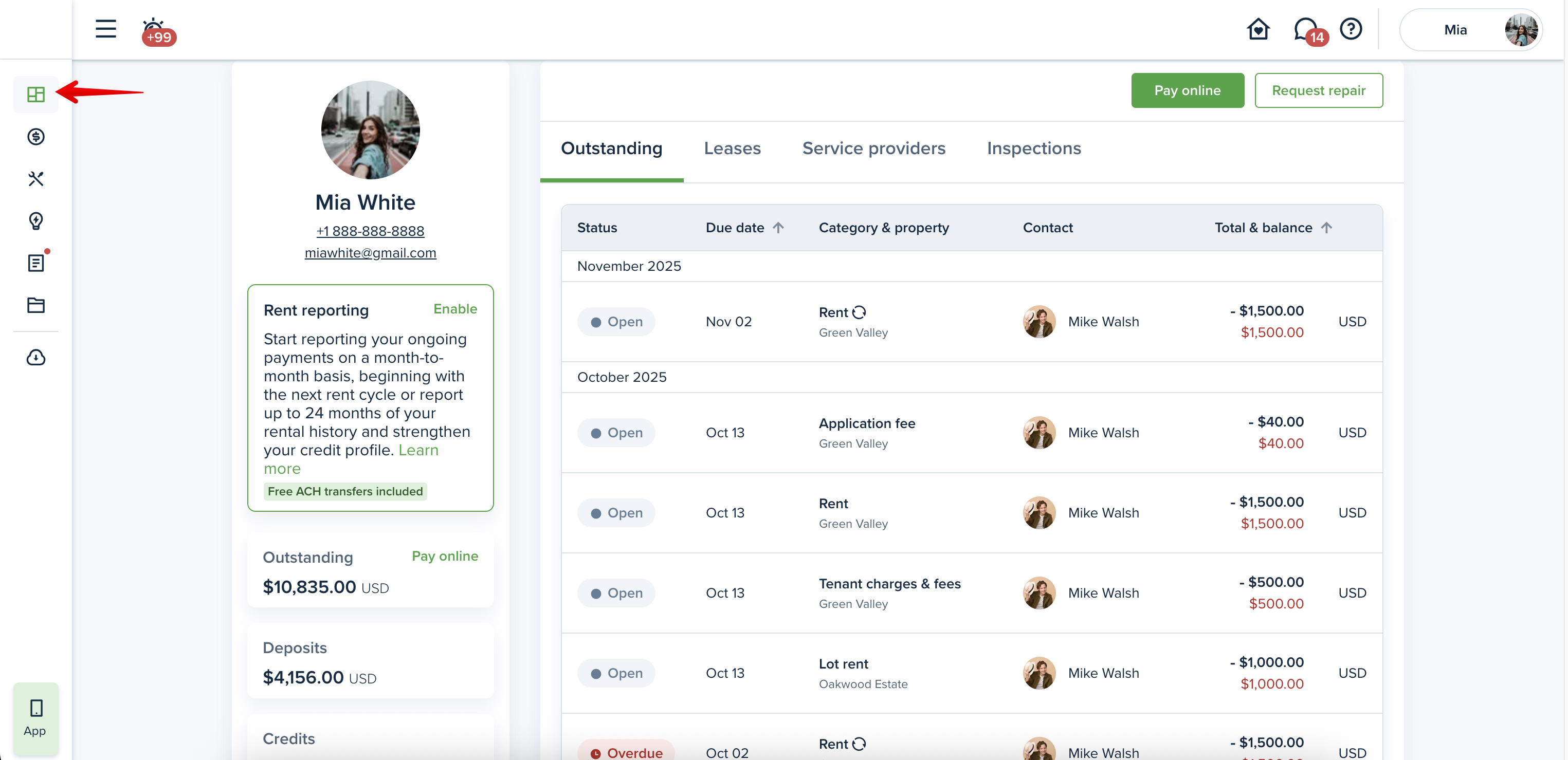Open the Mia profile menu
The image size is (1568, 760).
click(1471, 30)
